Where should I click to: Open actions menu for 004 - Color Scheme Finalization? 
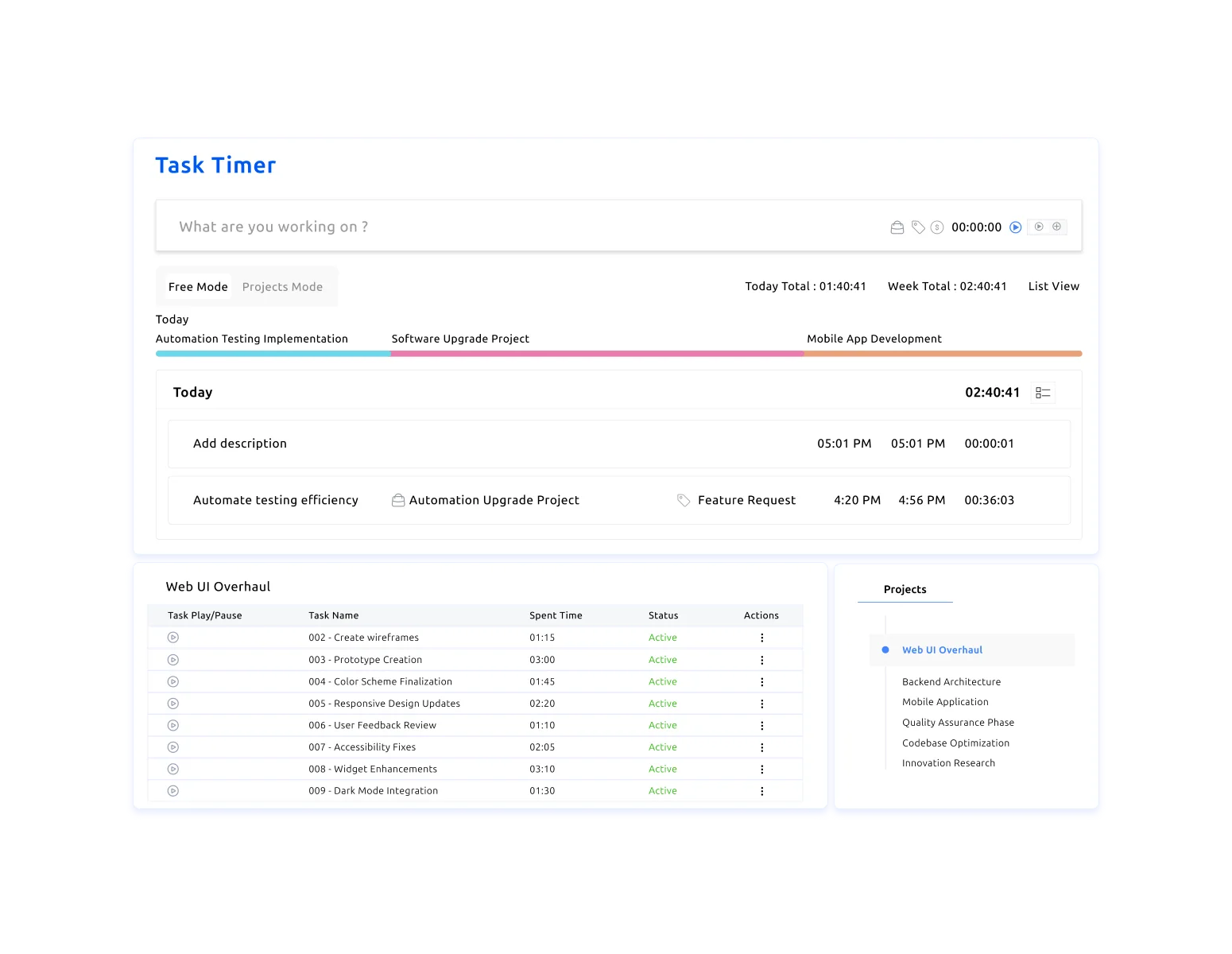pos(761,681)
